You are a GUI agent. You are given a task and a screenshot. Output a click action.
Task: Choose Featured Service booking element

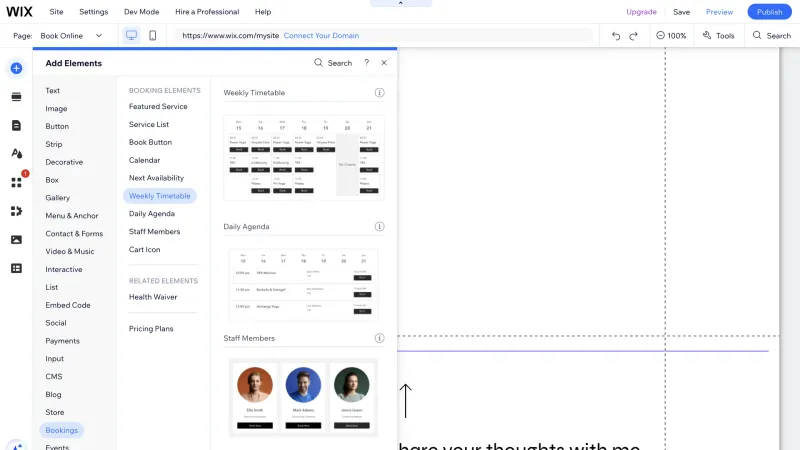pos(158,106)
